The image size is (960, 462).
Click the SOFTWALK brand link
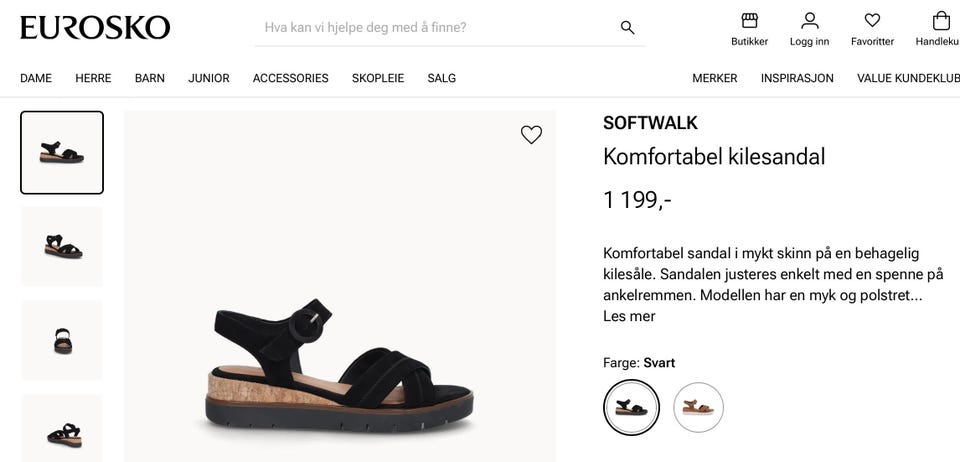point(650,123)
